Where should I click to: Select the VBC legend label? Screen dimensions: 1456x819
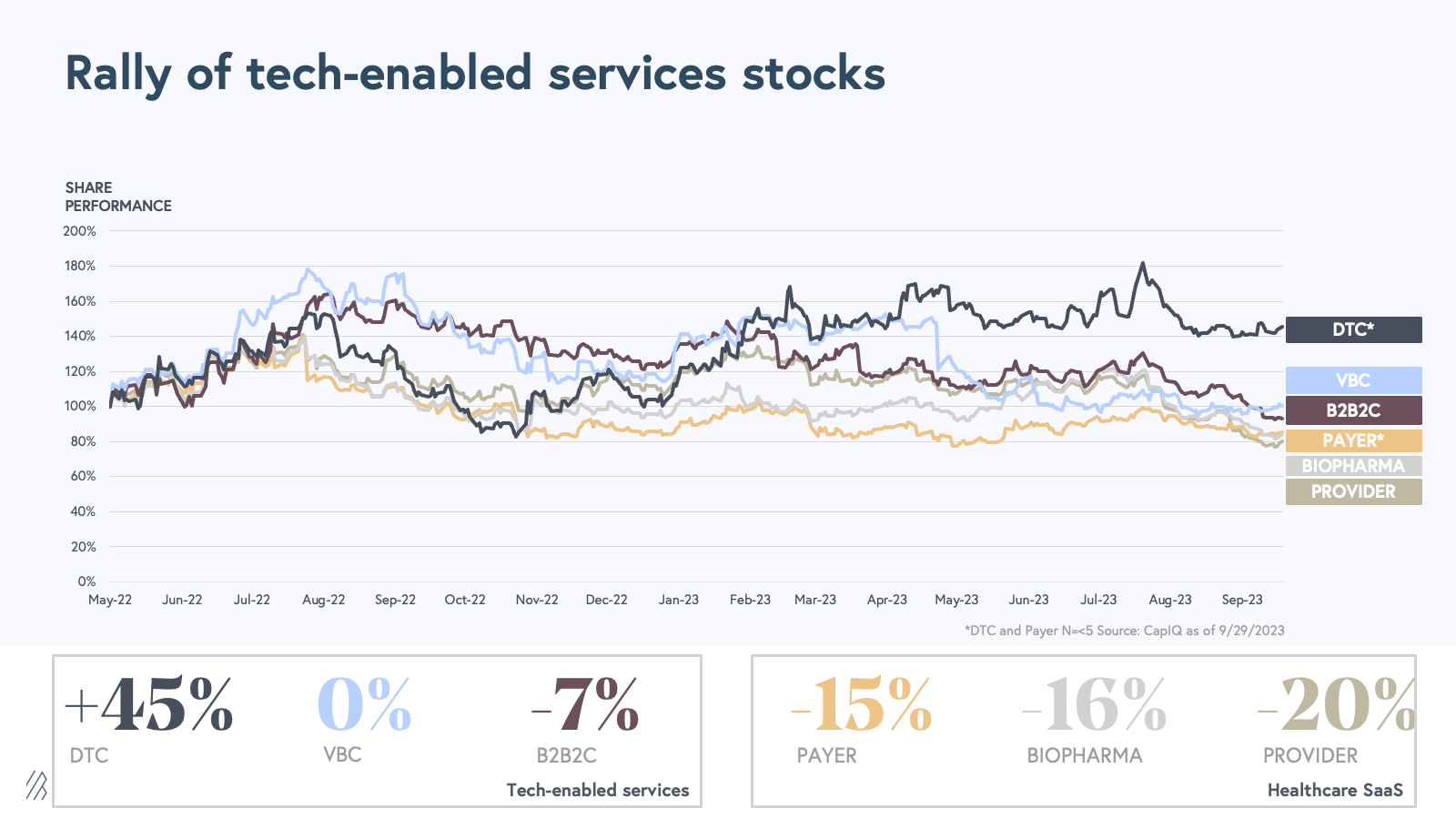[x=1353, y=380]
